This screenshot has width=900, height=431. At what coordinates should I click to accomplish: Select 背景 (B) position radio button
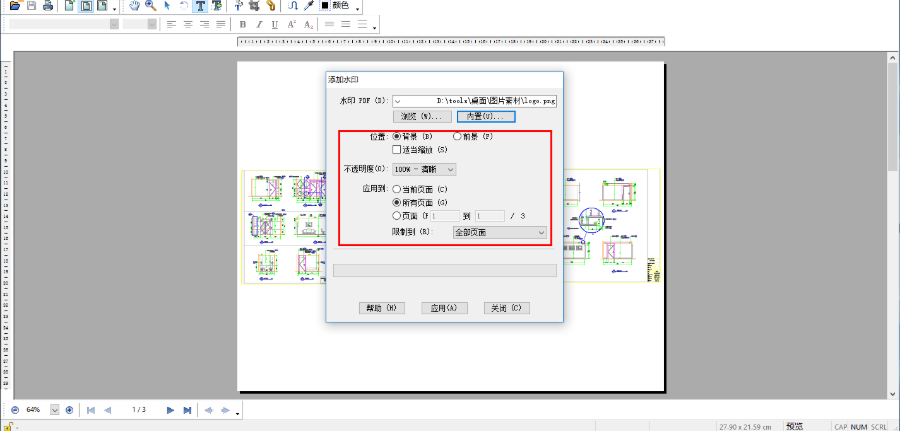coord(397,137)
